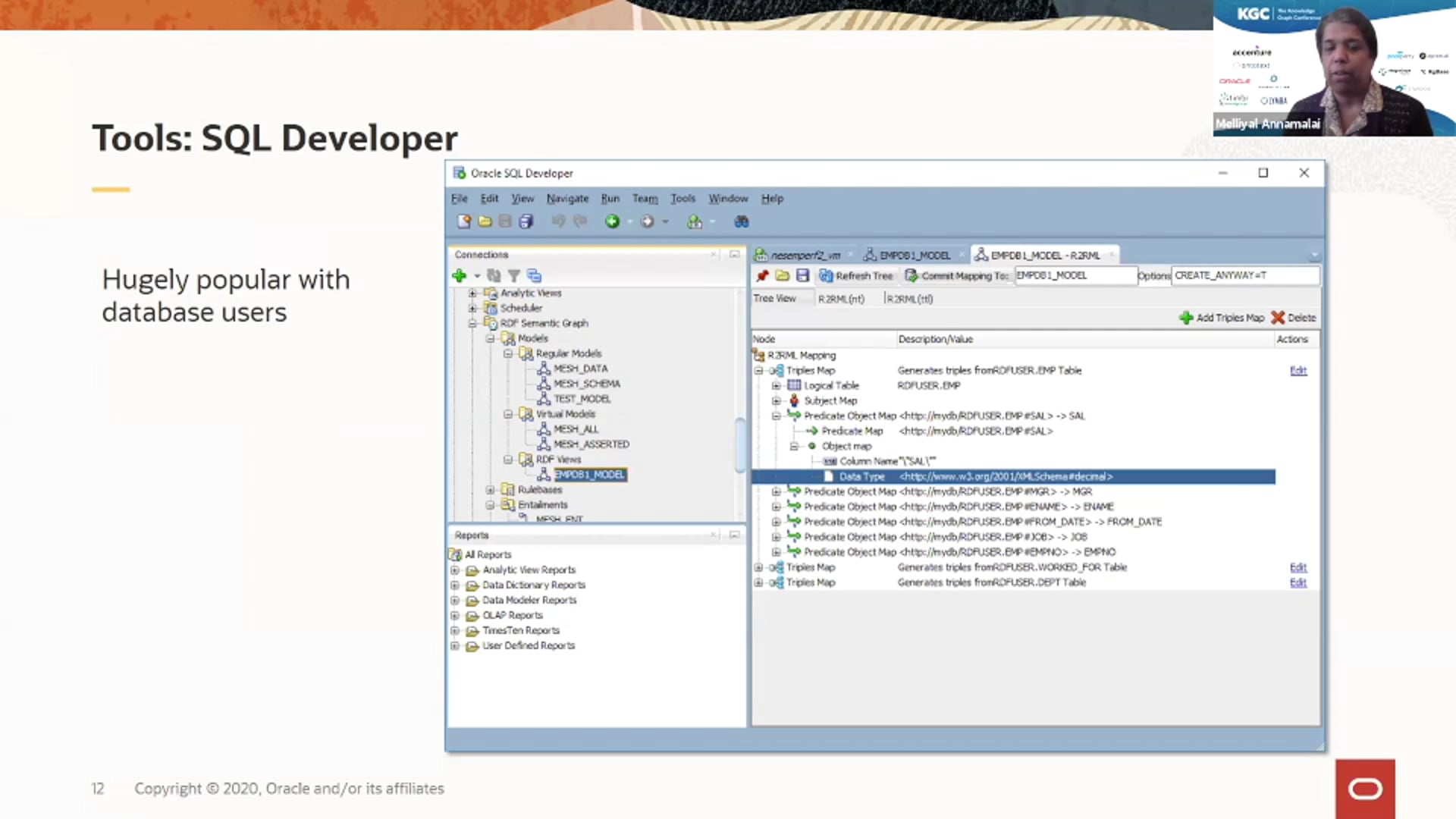Click the filter icon in the Connections panel
Viewport: 1456px width, 819px height.
(x=514, y=275)
